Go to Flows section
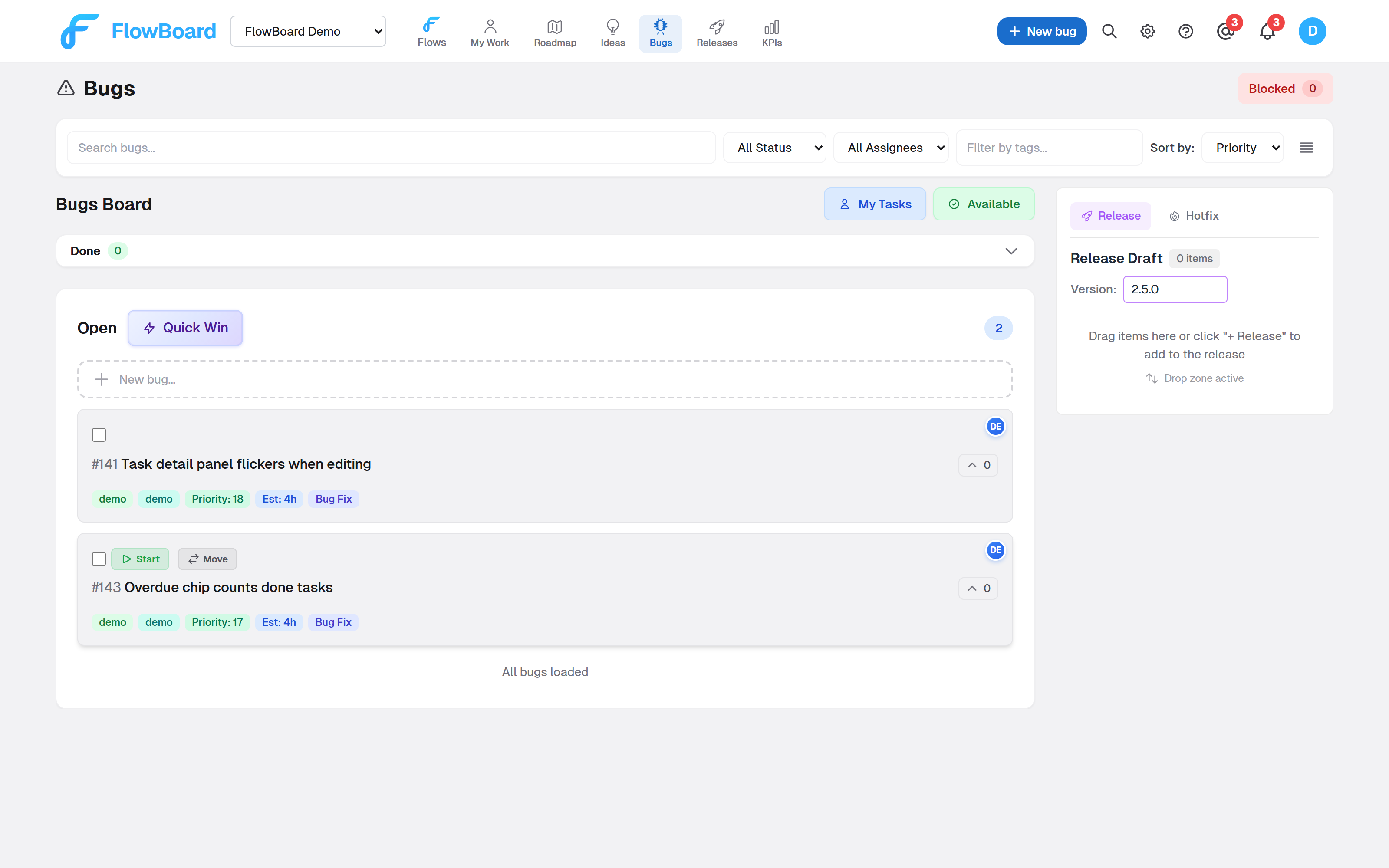This screenshot has height=868, width=1389. point(431,32)
